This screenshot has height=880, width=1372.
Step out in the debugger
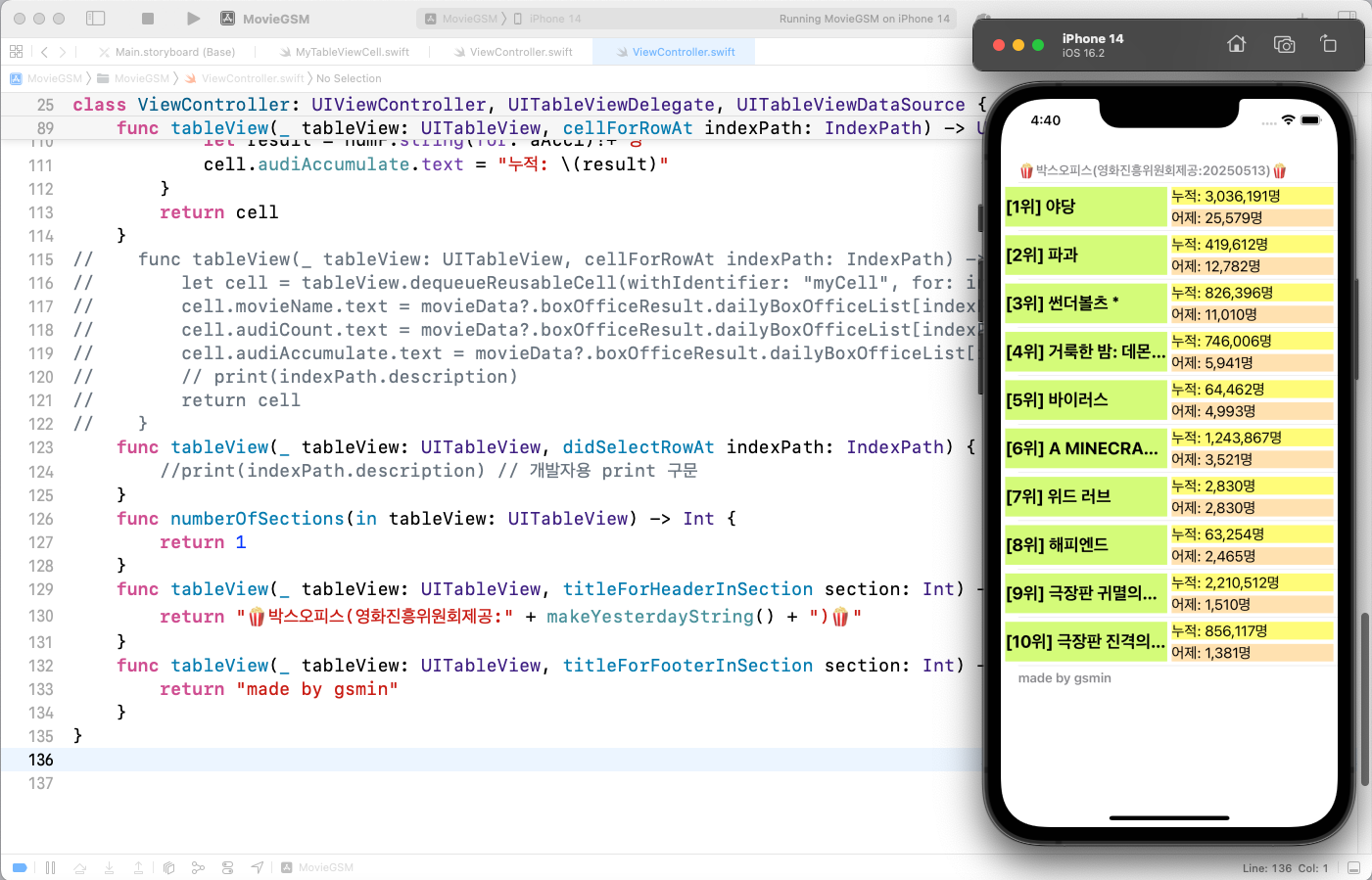pyautogui.click(x=139, y=867)
